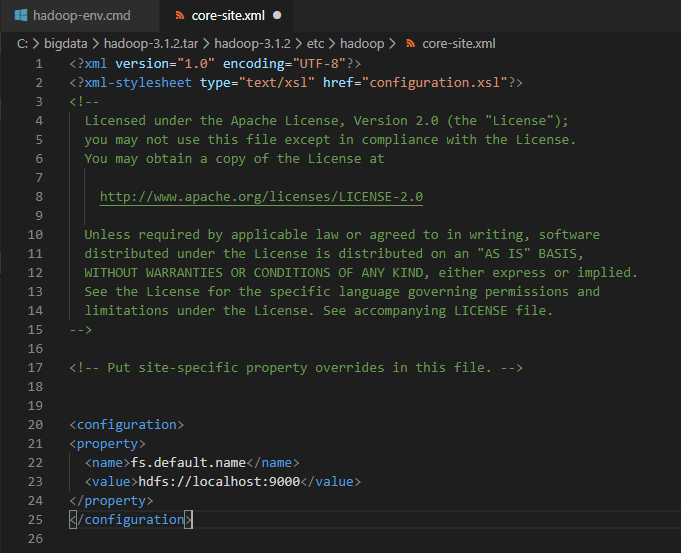Click the encoding="UTF-8" attribute
Viewport: 681px width, 553px height.
coord(284,63)
